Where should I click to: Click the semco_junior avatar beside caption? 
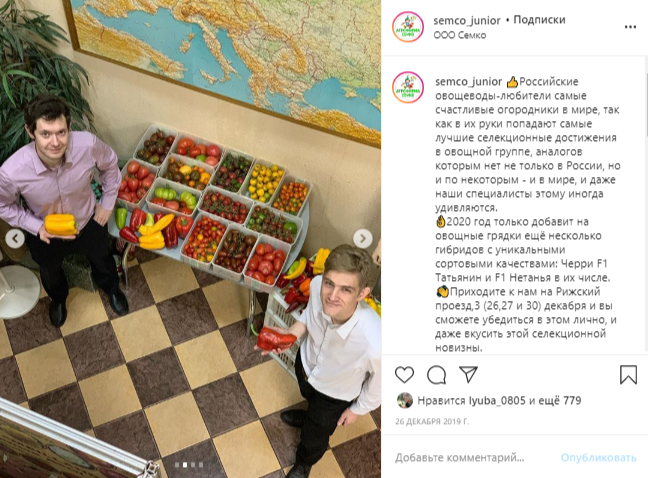408,87
